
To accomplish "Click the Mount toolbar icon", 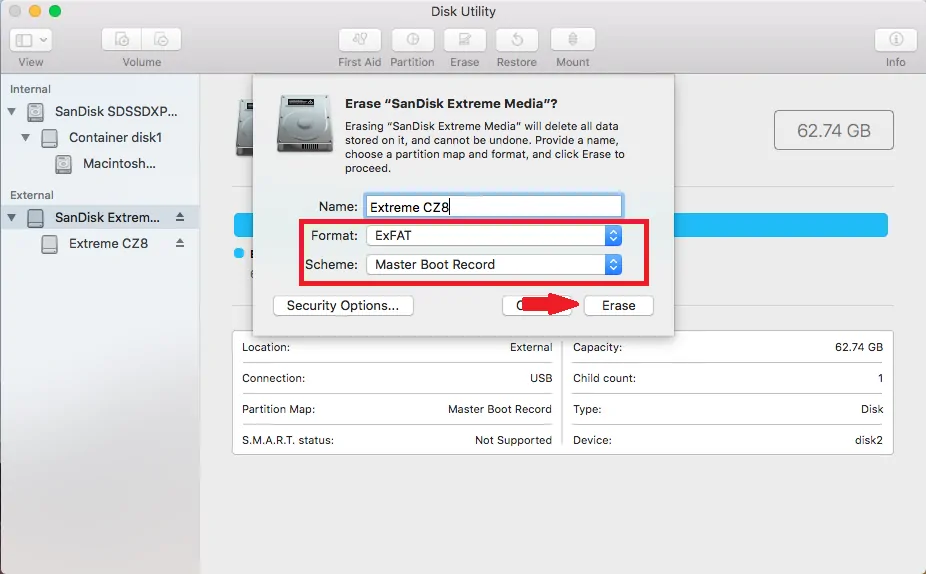I will pyautogui.click(x=572, y=40).
